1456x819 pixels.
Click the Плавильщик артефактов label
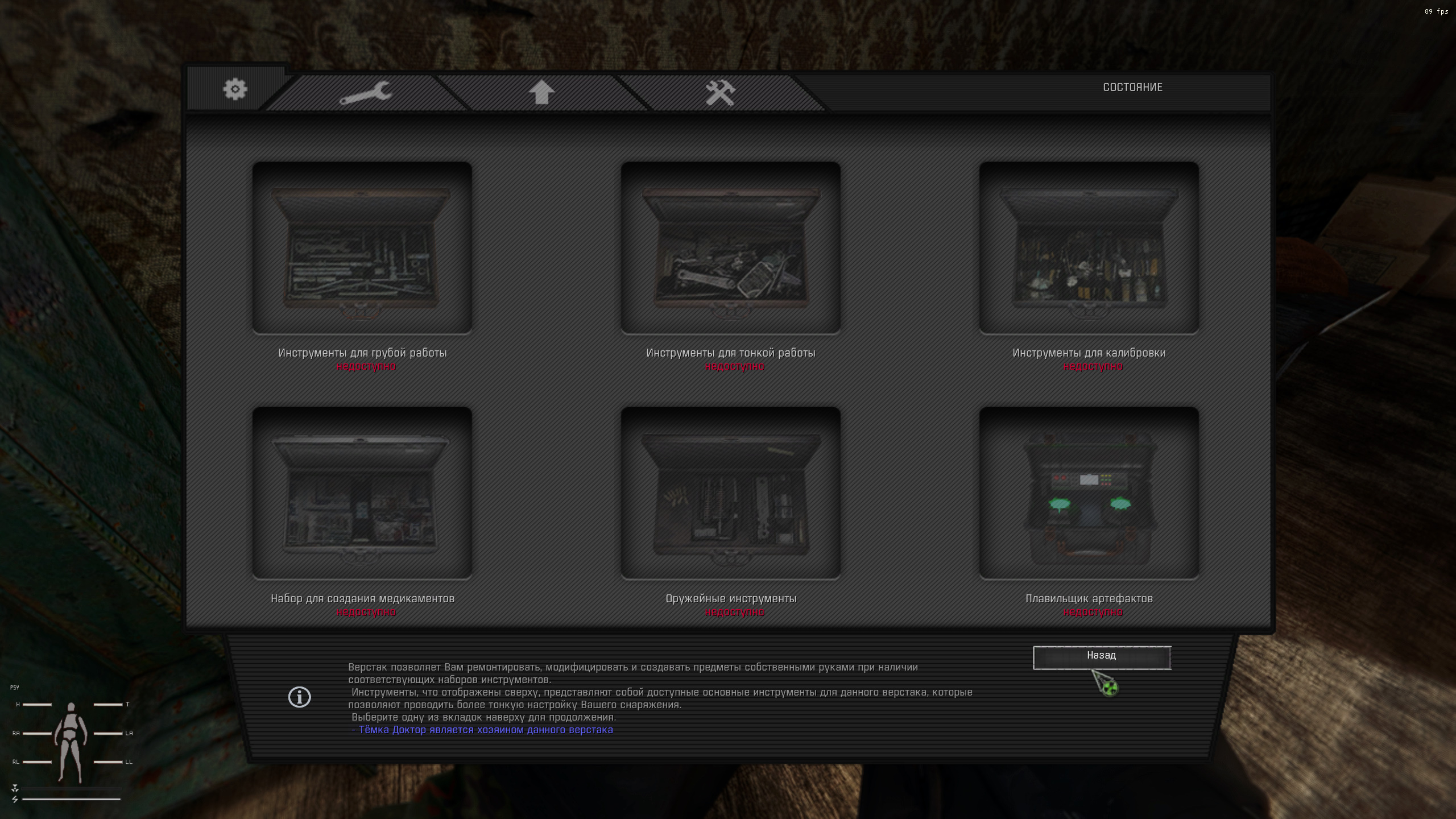pos(1089,598)
